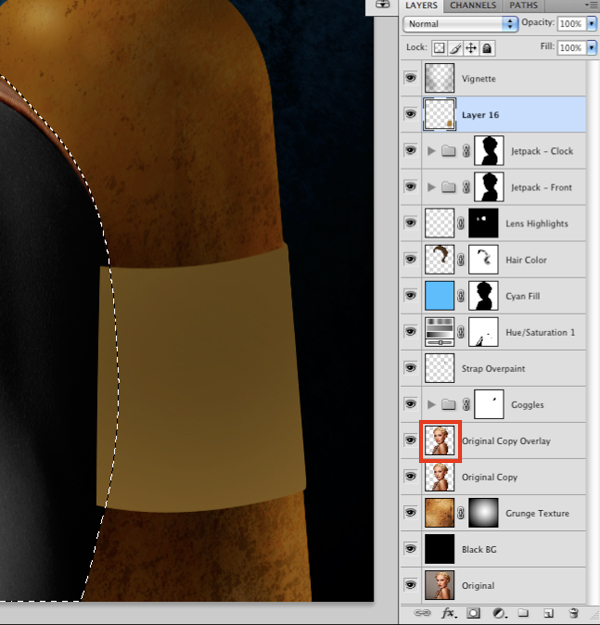Select the Original layer thumbnail
This screenshot has width=600, height=625.
coord(439,585)
